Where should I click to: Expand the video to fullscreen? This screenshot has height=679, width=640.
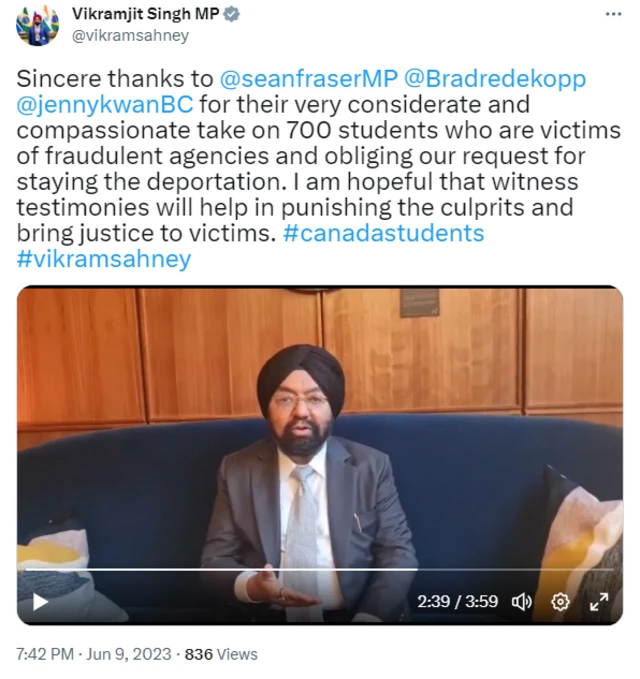pos(599,601)
